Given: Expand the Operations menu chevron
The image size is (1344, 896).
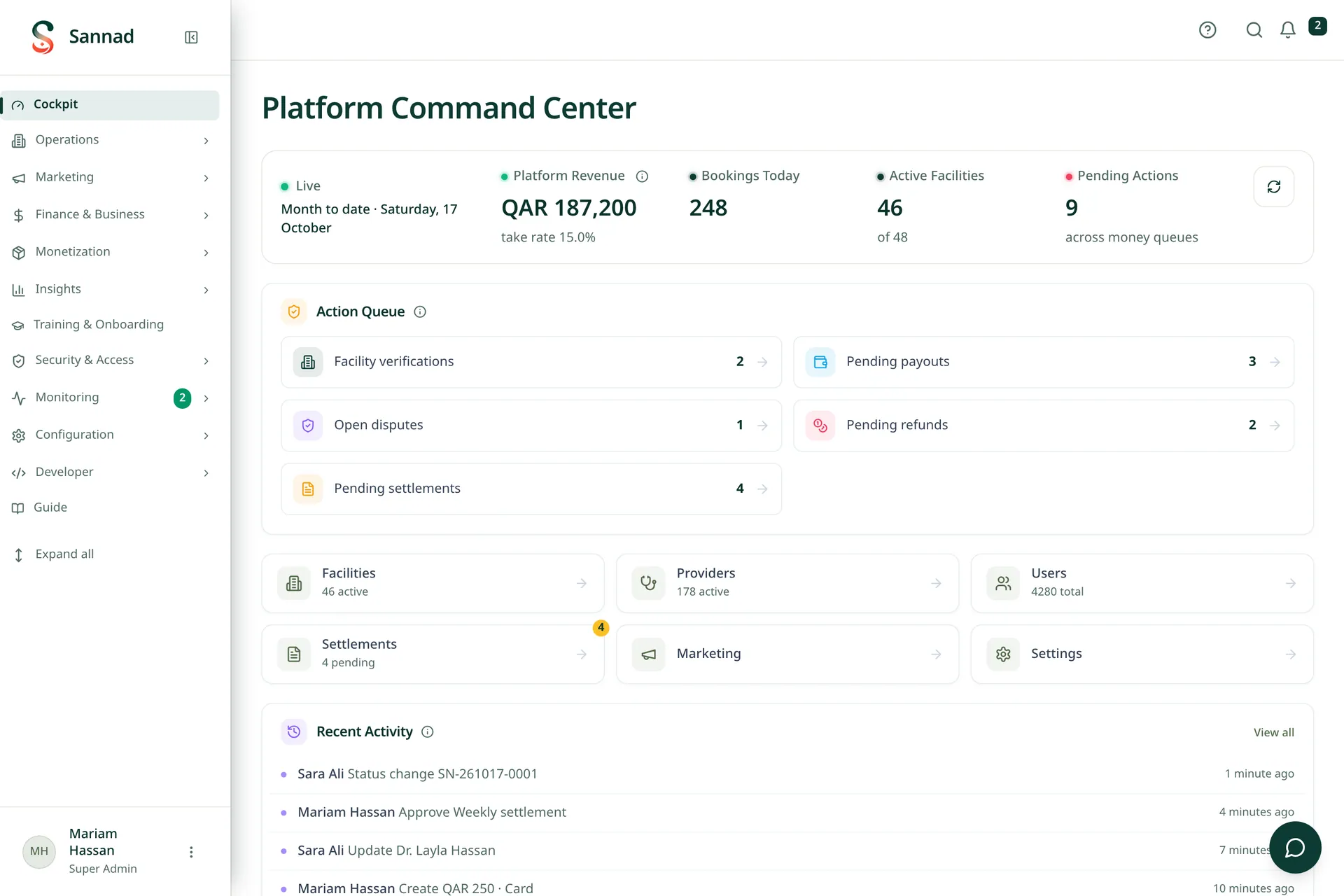Looking at the screenshot, I should (206, 141).
